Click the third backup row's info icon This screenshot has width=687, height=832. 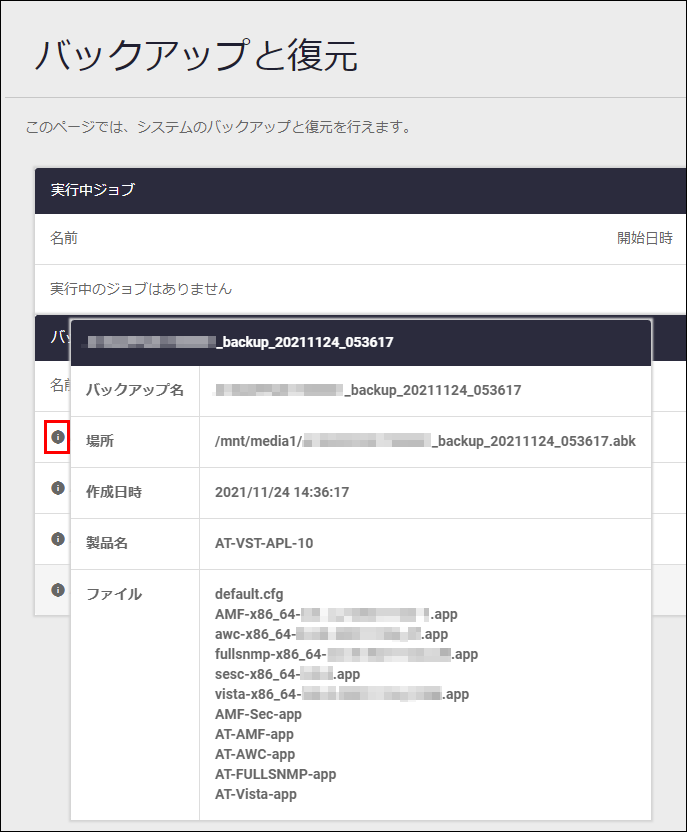[57, 539]
